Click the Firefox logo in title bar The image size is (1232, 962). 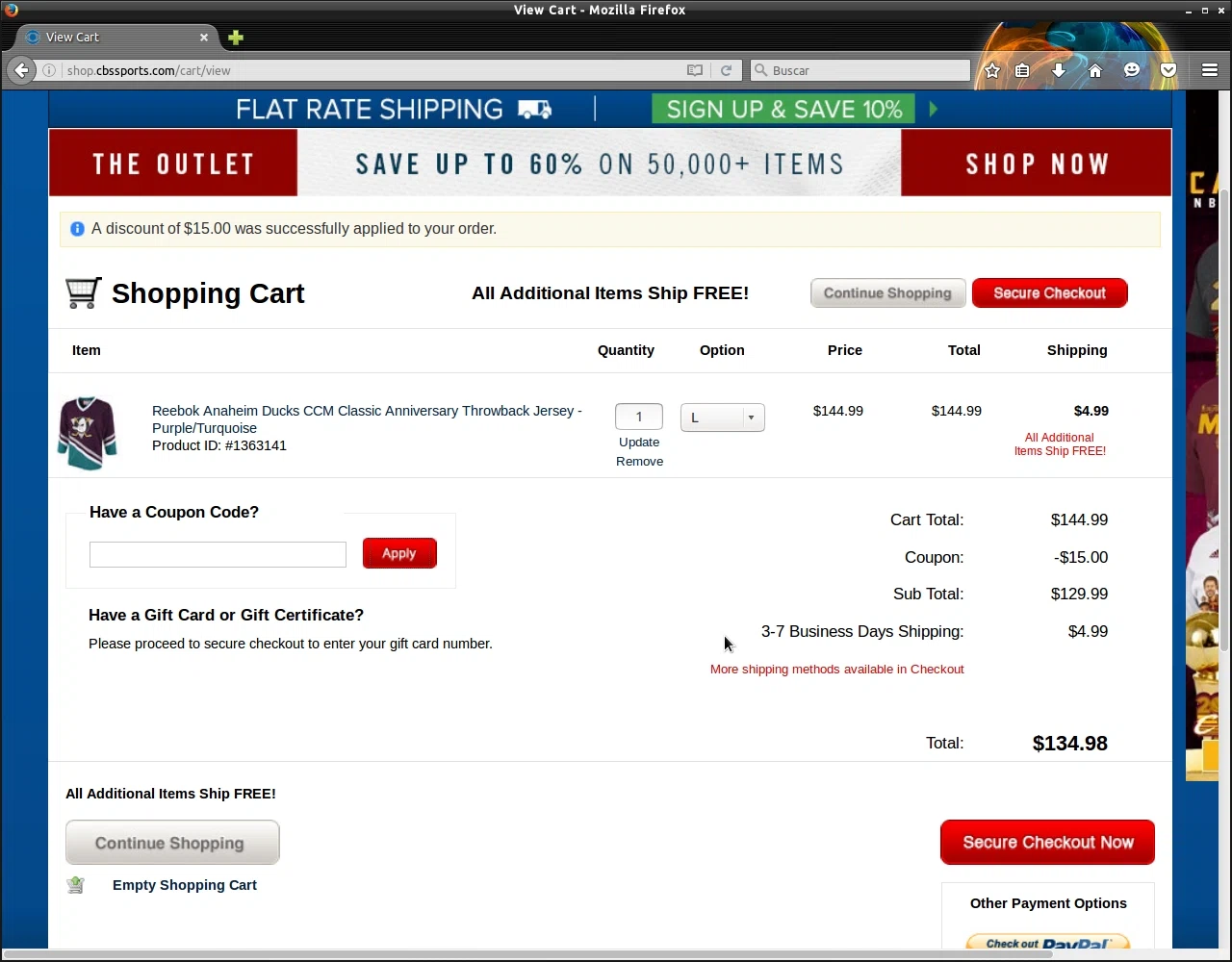click(x=11, y=10)
